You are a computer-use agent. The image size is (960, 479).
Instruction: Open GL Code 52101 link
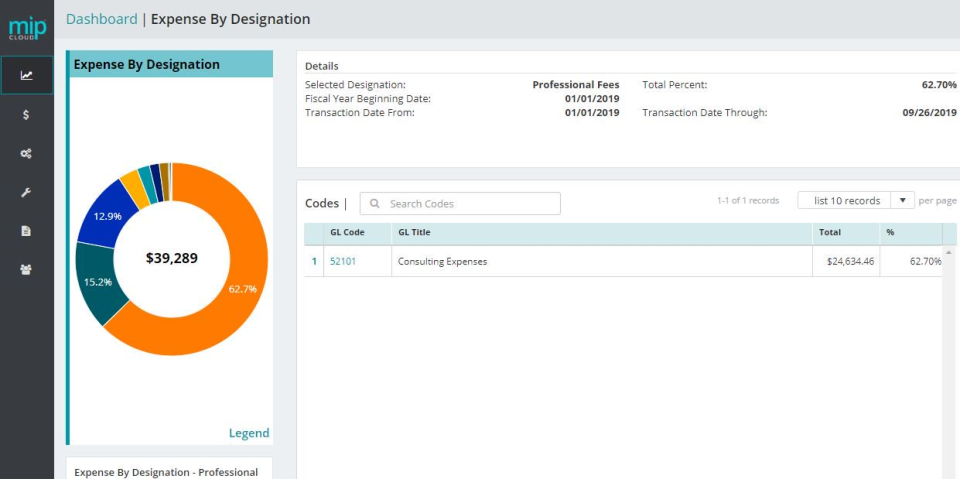[x=343, y=262]
